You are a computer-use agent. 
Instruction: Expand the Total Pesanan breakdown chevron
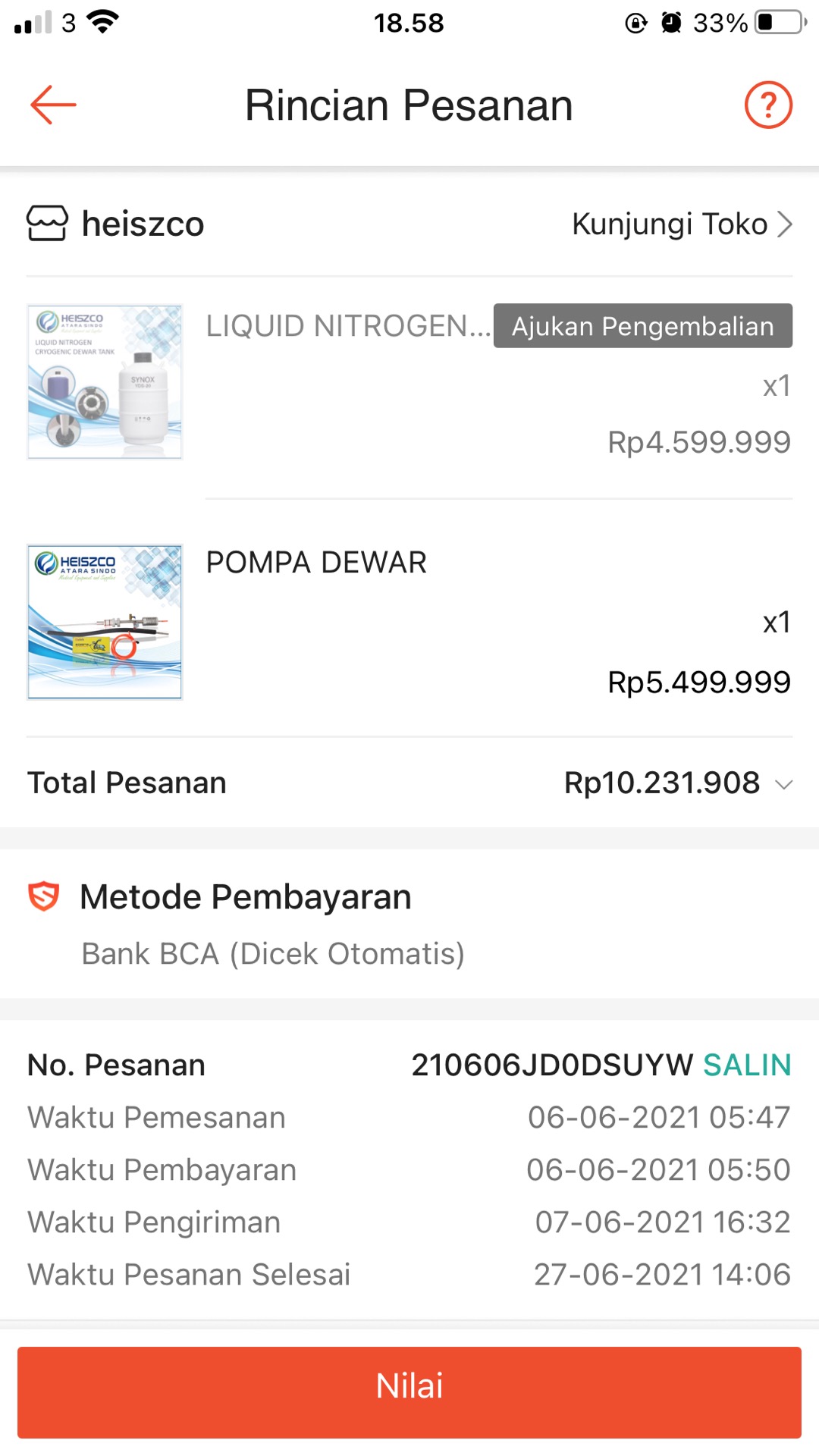tap(784, 784)
